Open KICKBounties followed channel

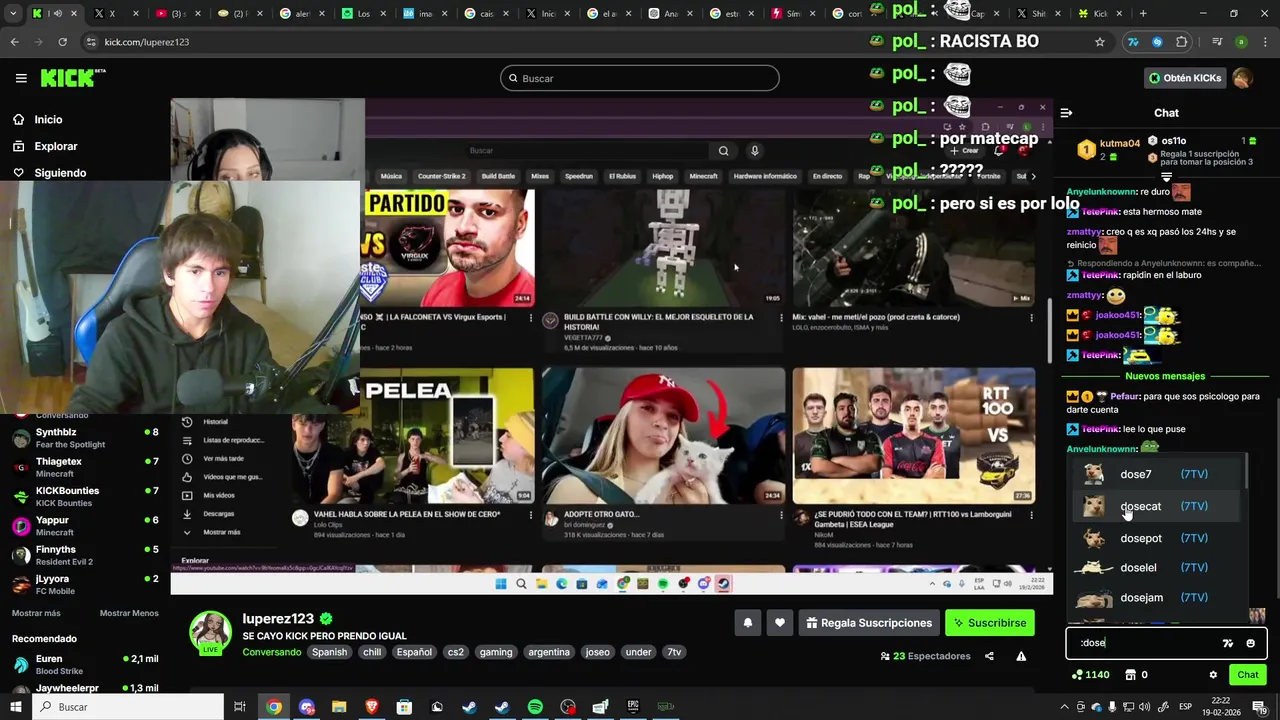85,496
